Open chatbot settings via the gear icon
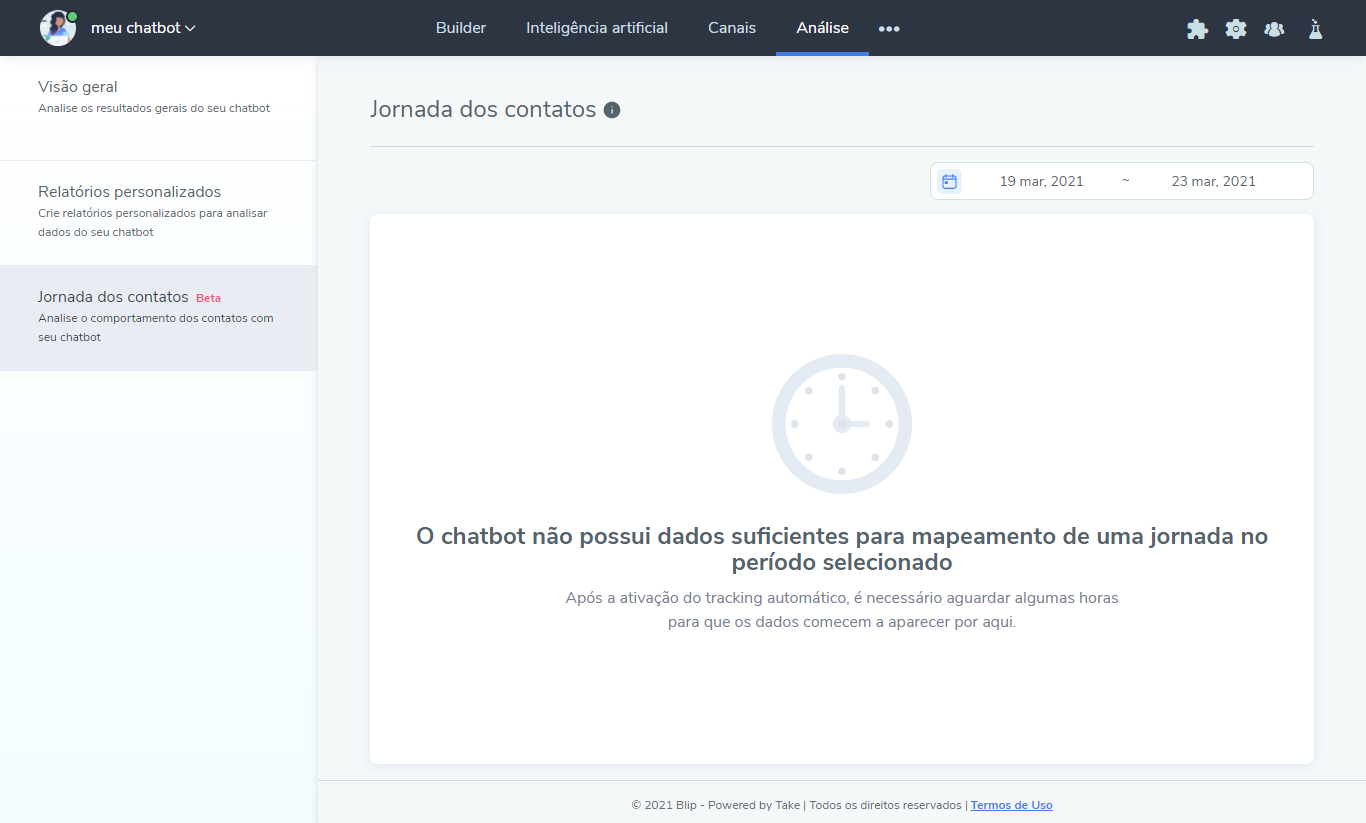The height and width of the screenshot is (823, 1366). (1236, 28)
